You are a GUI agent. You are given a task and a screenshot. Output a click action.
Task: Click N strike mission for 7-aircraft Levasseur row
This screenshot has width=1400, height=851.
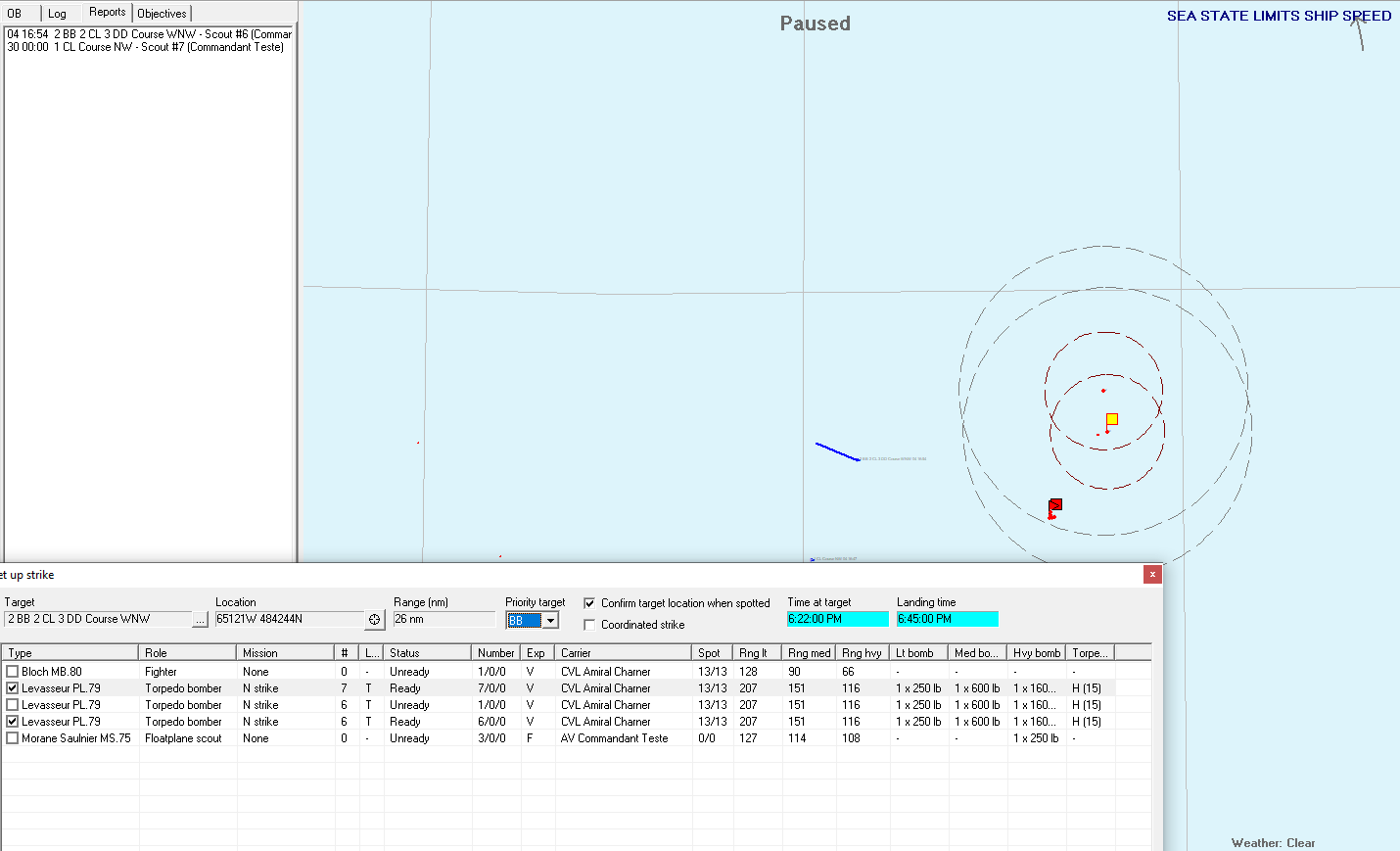(x=260, y=688)
